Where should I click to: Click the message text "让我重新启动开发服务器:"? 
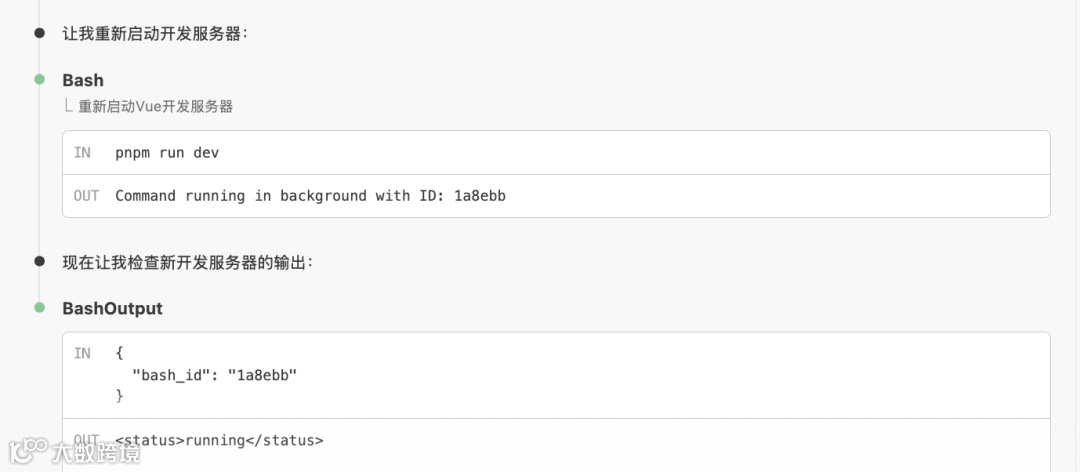tap(155, 34)
